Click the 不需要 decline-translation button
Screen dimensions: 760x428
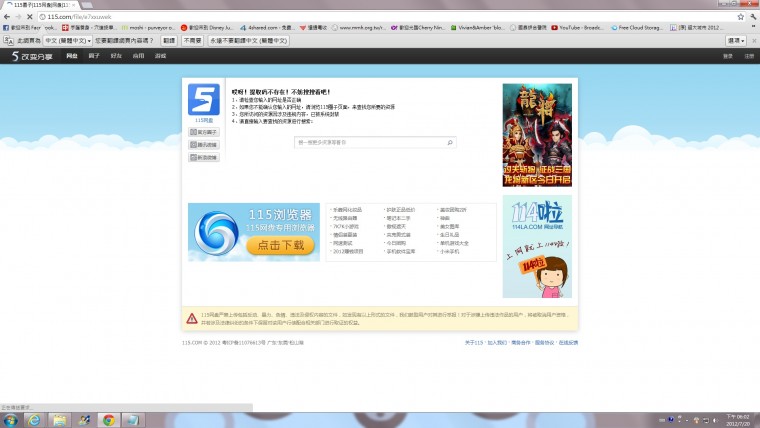pos(192,41)
